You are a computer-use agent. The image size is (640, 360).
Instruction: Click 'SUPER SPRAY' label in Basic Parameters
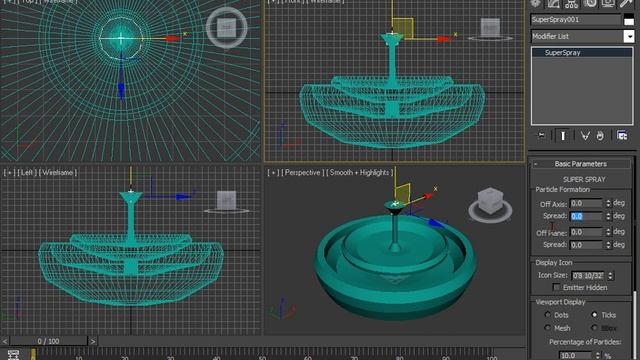pyautogui.click(x=584, y=179)
